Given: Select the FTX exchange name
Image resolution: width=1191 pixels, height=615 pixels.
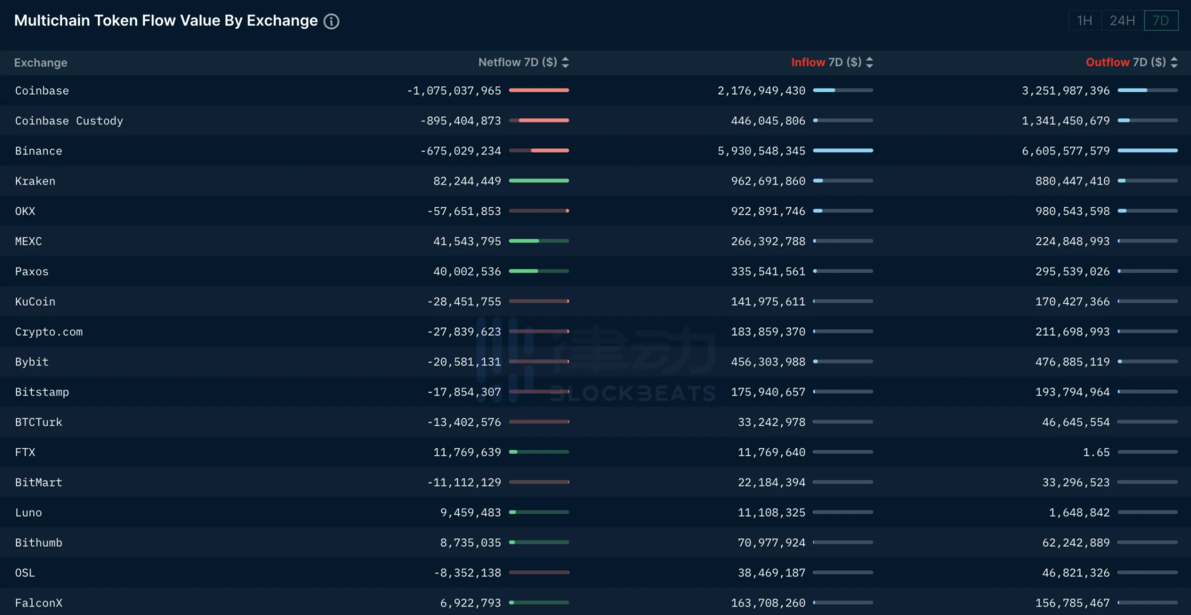Looking at the screenshot, I should (x=25, y=453).
